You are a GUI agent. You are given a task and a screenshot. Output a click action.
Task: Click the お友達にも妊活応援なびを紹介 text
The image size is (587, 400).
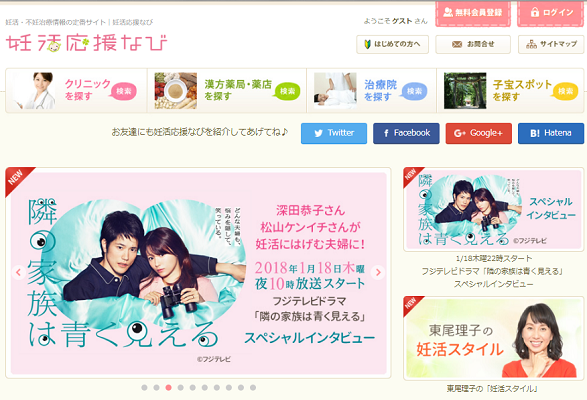pos(200,132)
